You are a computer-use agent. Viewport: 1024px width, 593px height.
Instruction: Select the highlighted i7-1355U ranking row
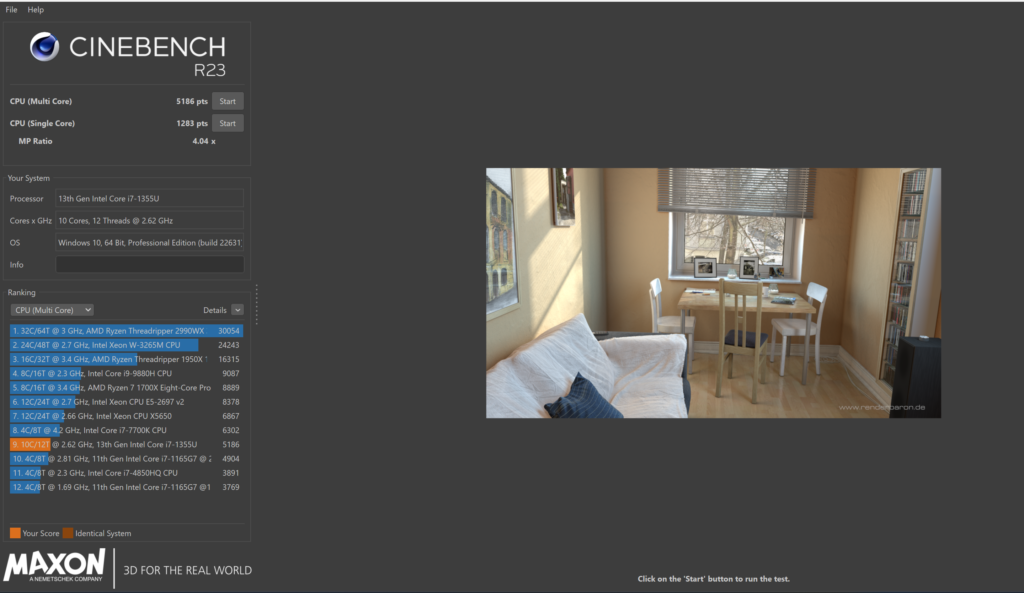[126, 444]
